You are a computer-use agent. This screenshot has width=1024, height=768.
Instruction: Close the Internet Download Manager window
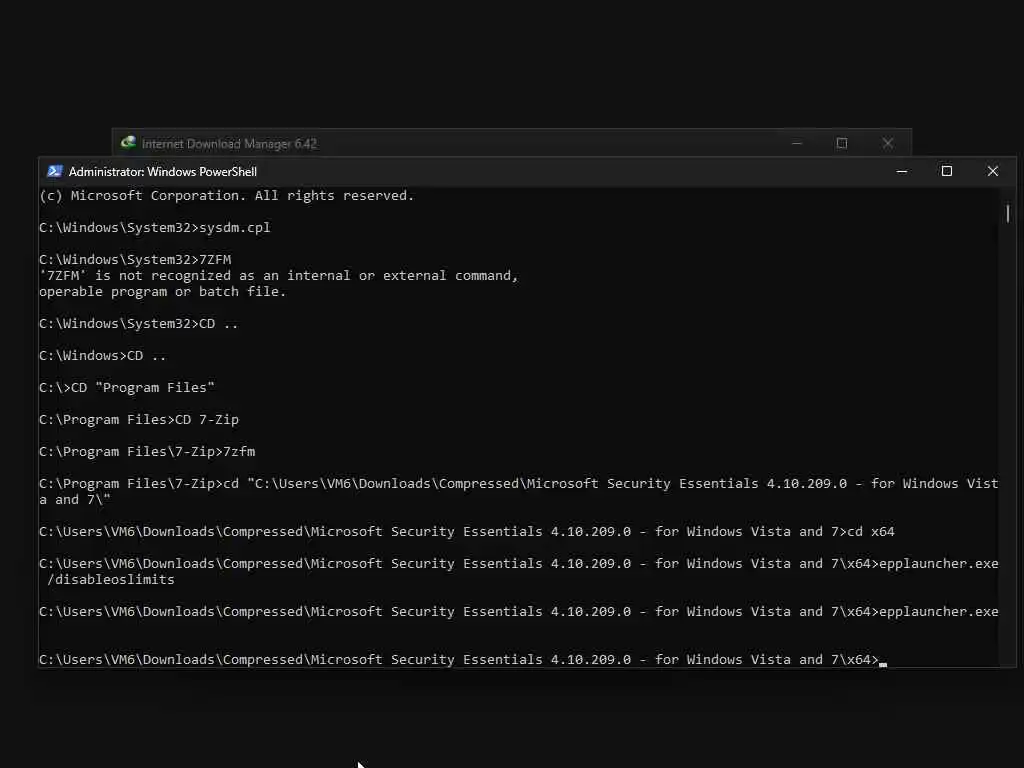888,143
